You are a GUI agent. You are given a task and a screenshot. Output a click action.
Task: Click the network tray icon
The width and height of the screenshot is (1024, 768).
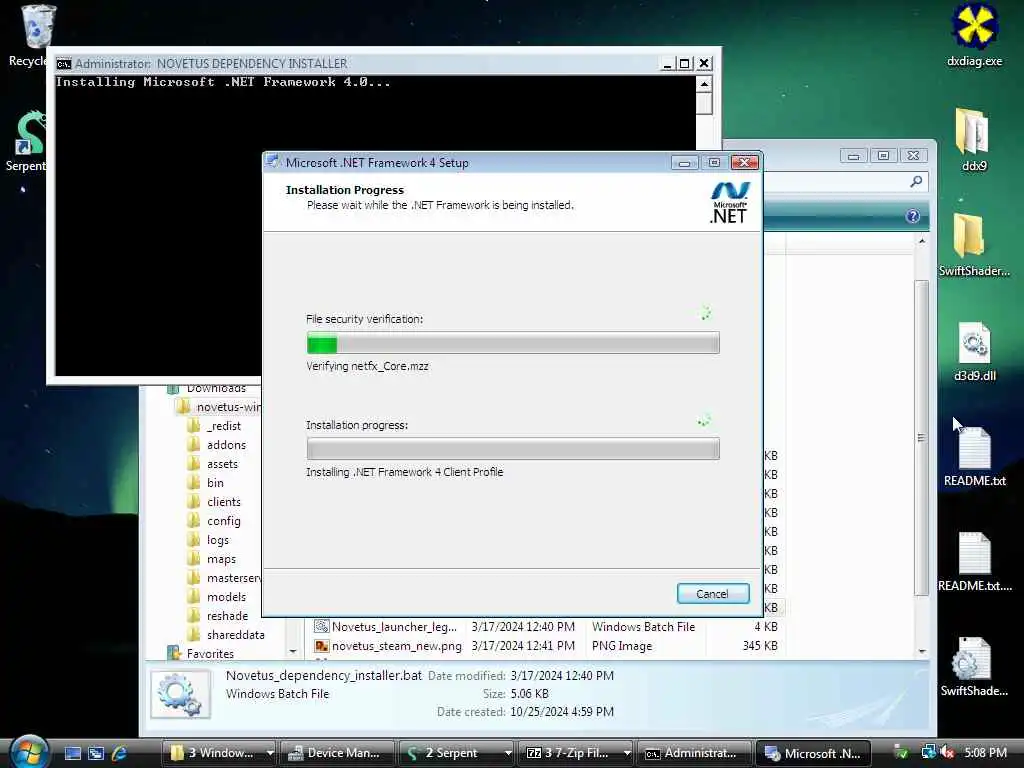tap(928, 752)
